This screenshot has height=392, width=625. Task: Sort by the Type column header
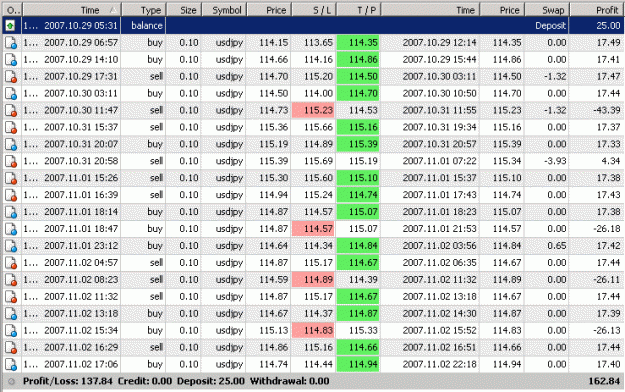click(143, 10)
